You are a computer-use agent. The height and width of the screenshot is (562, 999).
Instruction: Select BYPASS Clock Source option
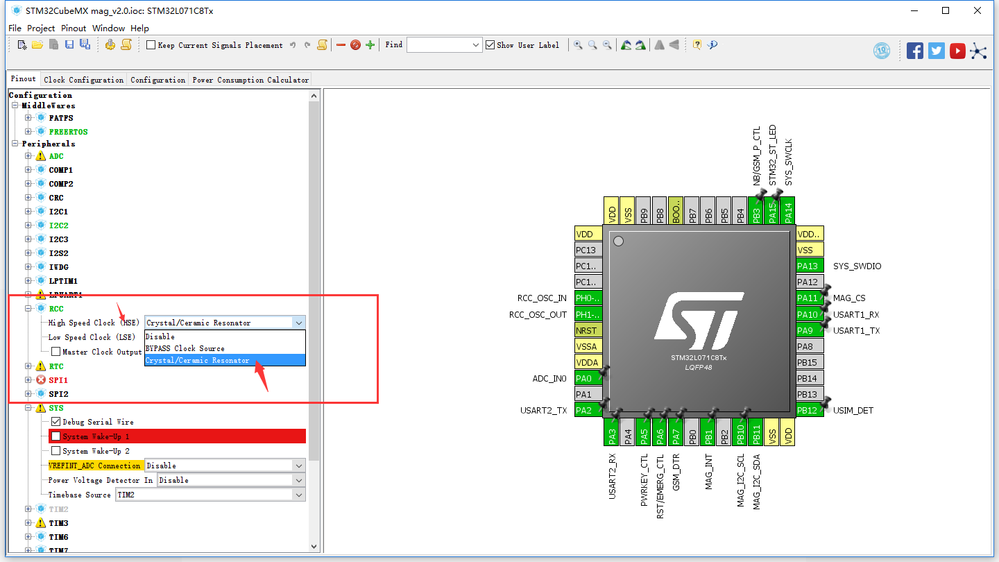[x=225, y=349]
